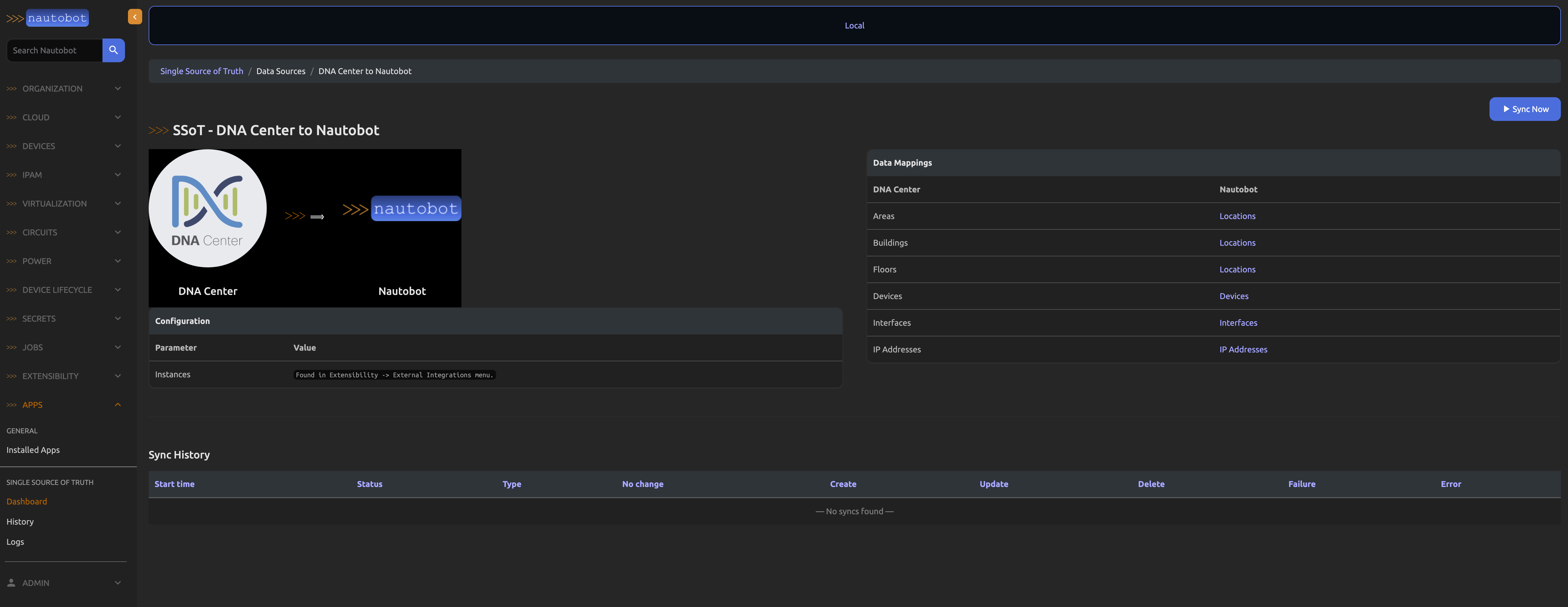Open Locations link in the Areas row
The height and width of the screenshot is (607, 1568).
coord(1237,216)
